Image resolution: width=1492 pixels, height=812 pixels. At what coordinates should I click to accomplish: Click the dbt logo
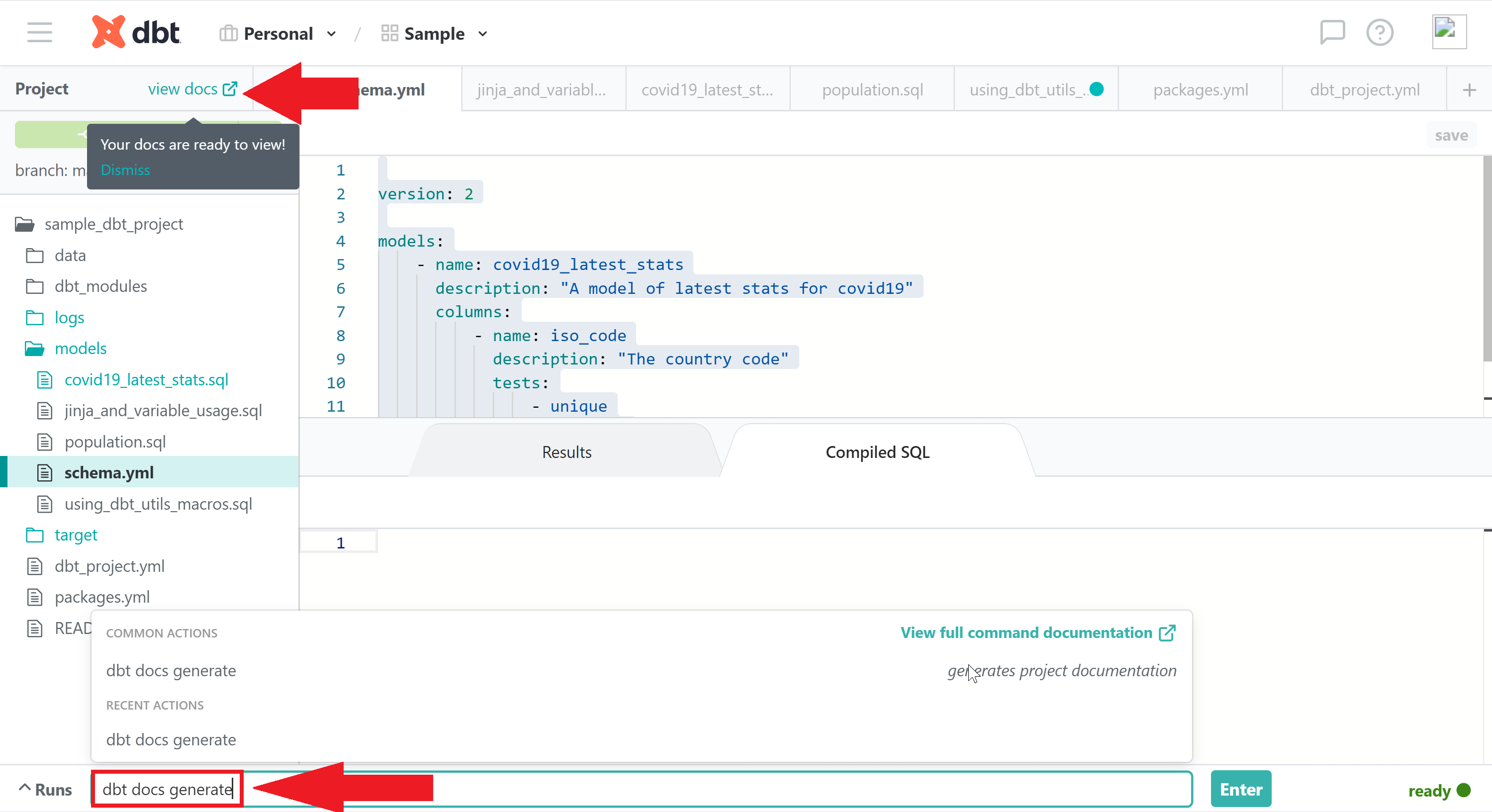(137, 32)
